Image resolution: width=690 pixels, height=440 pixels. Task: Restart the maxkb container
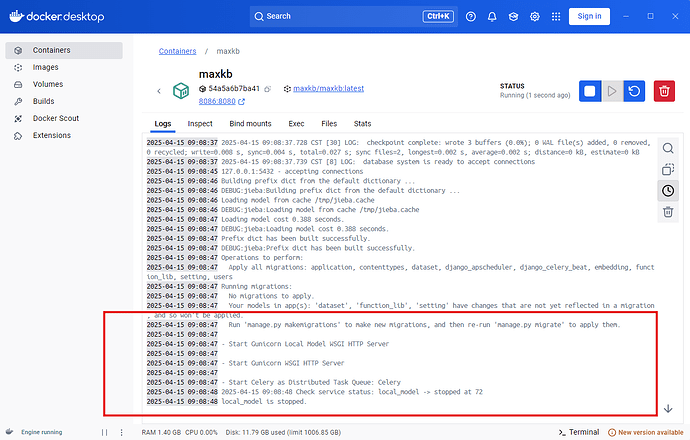634,91
